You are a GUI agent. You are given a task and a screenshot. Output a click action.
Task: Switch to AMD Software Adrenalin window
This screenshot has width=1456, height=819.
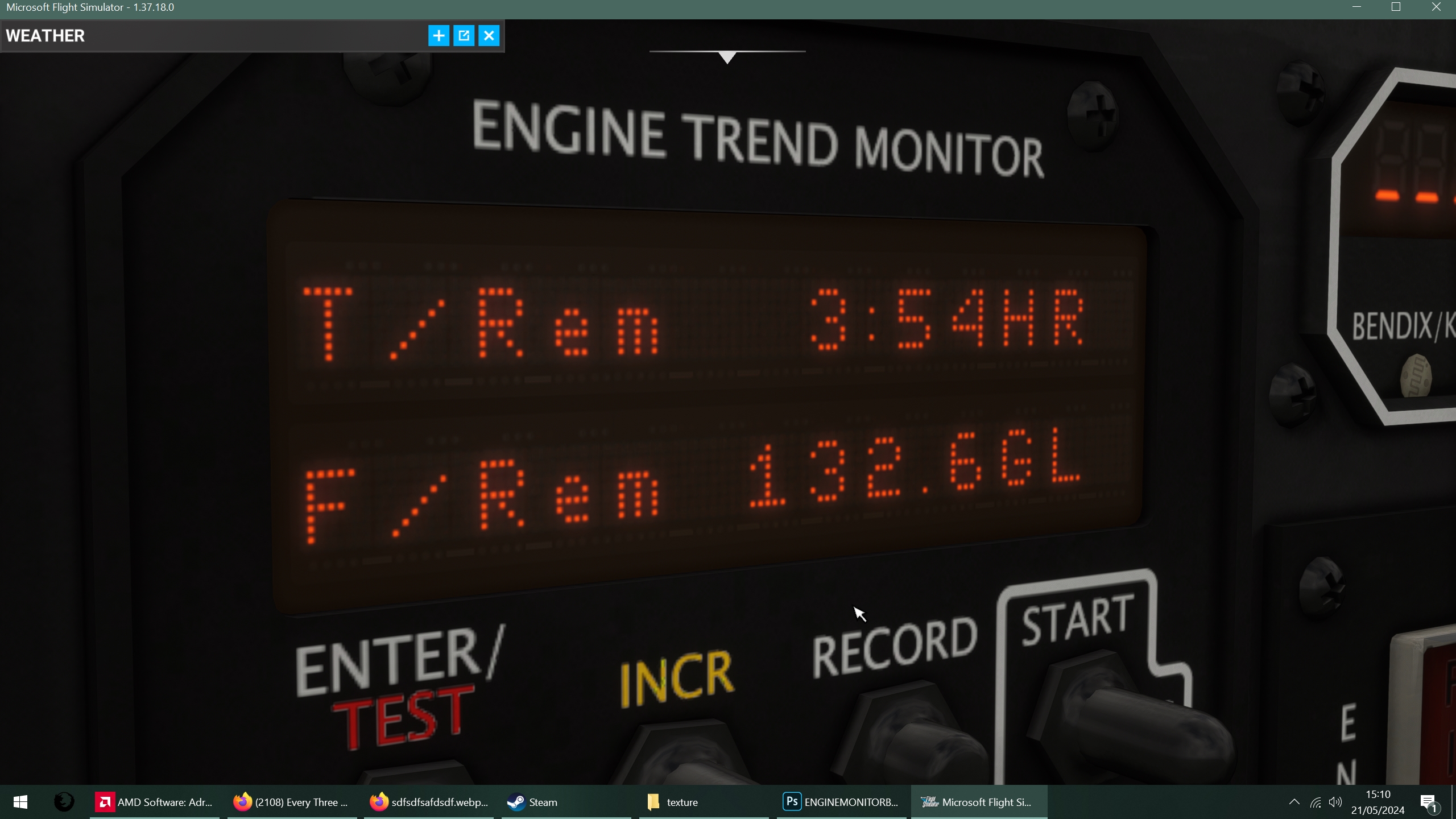(x=155, y=802)
